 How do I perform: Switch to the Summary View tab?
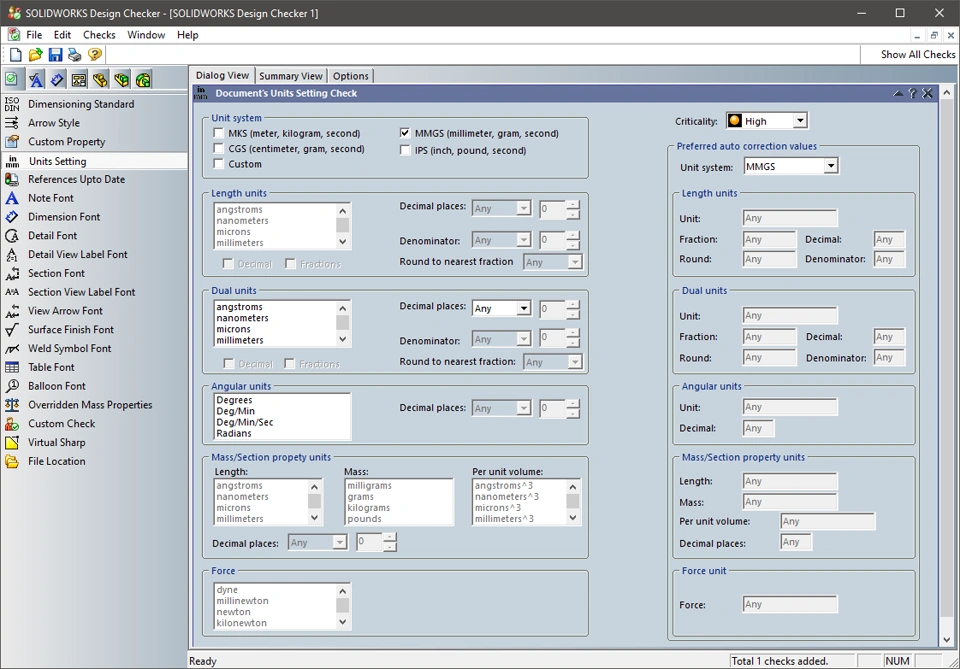tap(291, 76)
